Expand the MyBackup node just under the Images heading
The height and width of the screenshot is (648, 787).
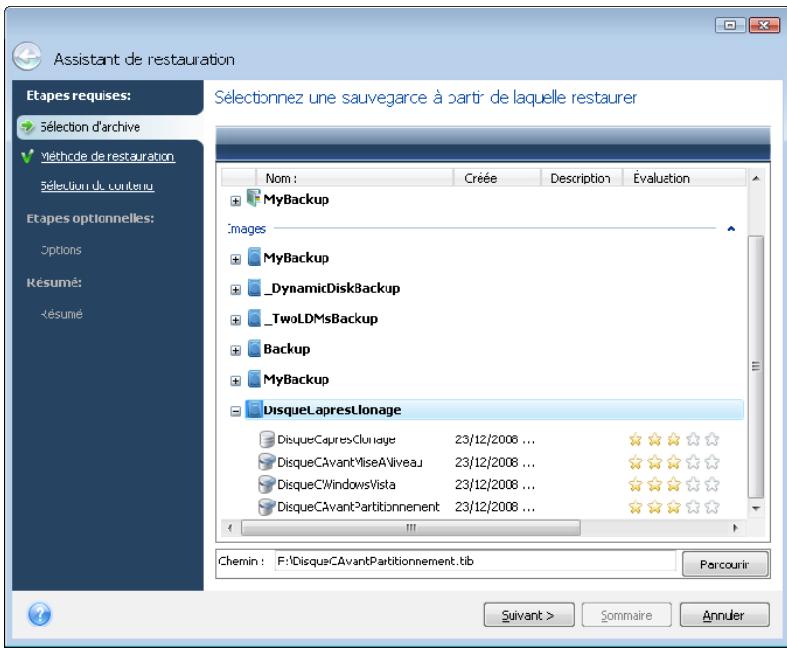[x=235, y=260]
